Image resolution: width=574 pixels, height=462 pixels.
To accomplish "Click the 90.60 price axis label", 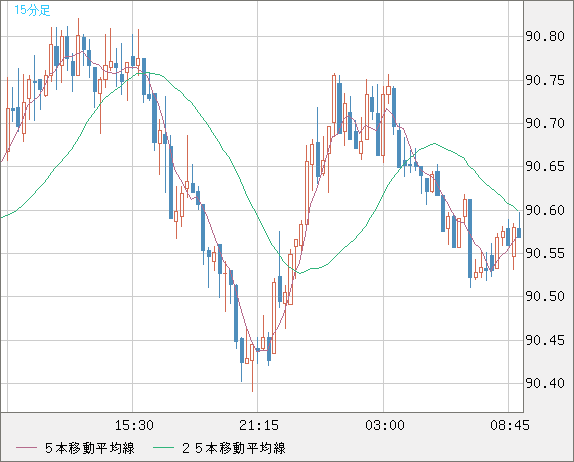I will (545, 210).
